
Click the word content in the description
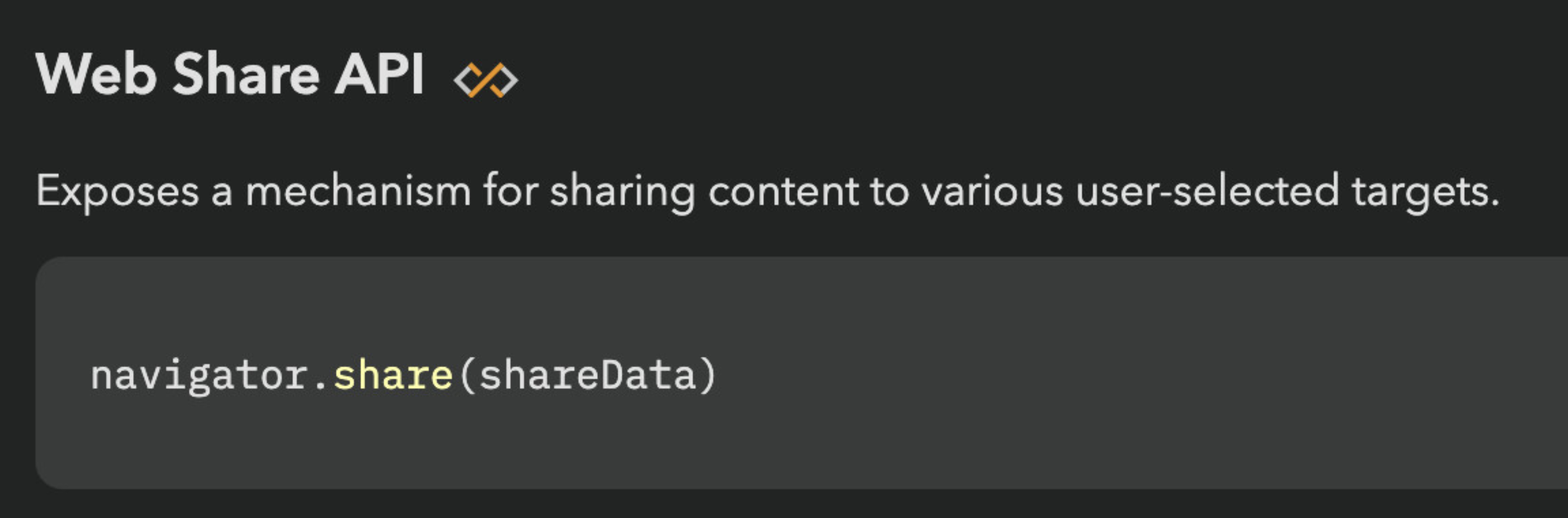pyautogui.click(x=783, y=192)
